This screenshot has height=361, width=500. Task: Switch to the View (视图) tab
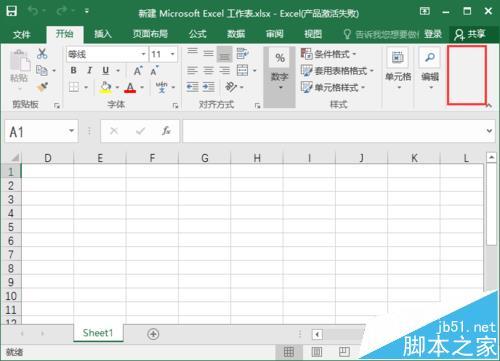(x=313, y=34)
